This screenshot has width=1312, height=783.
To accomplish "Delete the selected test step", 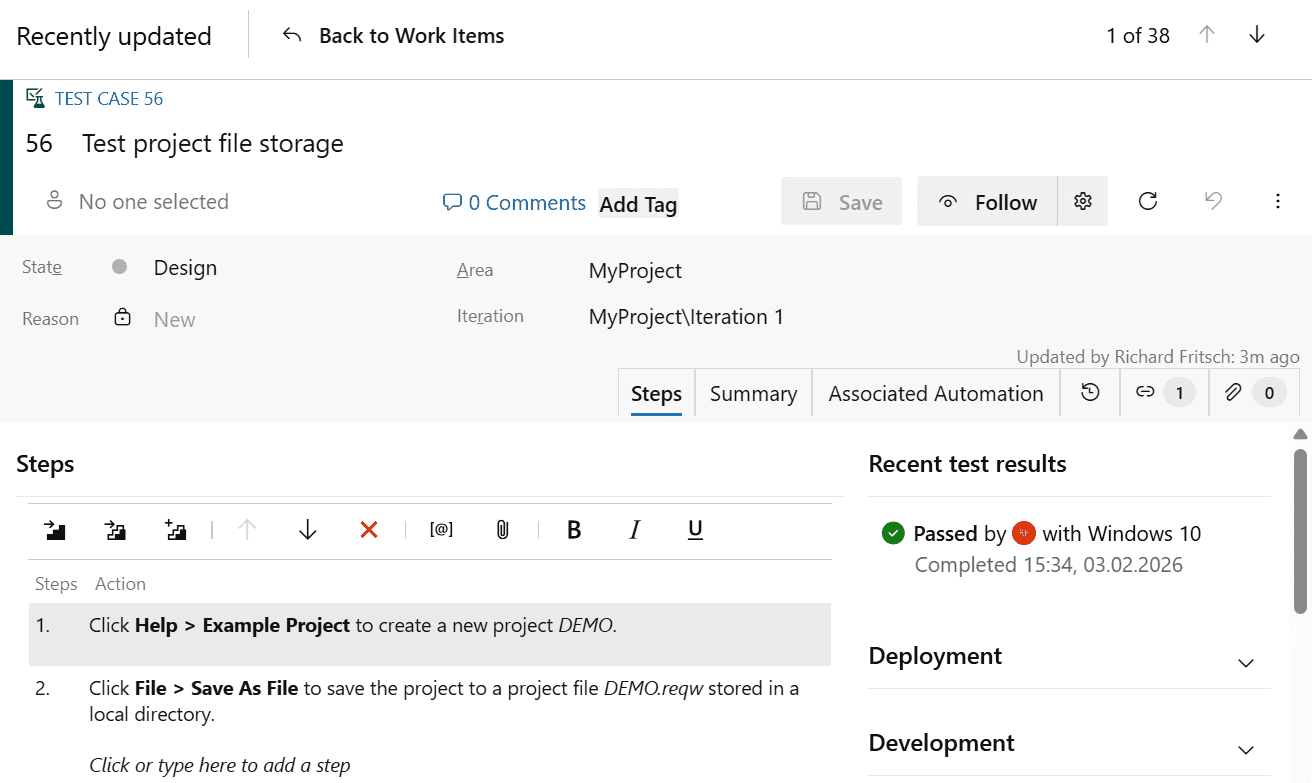I will point(368,530).
